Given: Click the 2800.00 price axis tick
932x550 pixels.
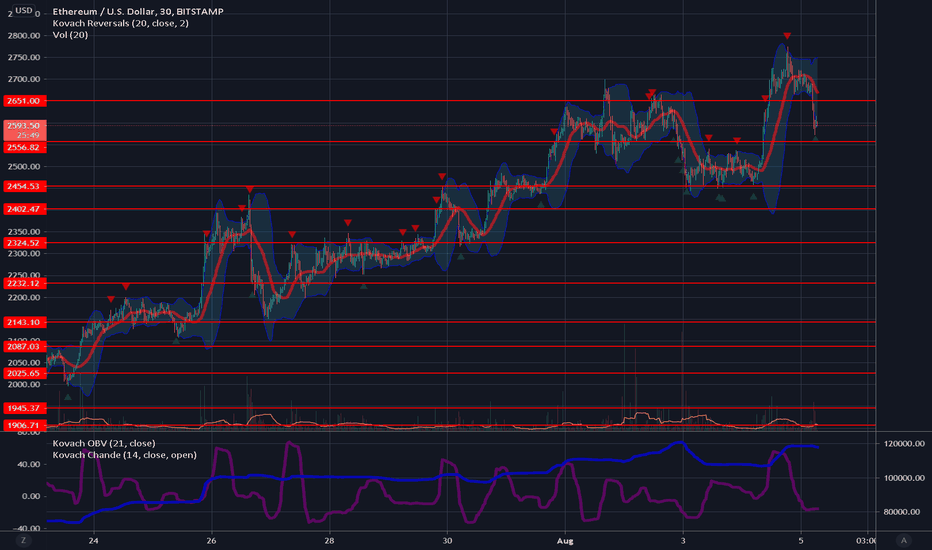Looking at the screenshot, I should click(x=24, y=36).
